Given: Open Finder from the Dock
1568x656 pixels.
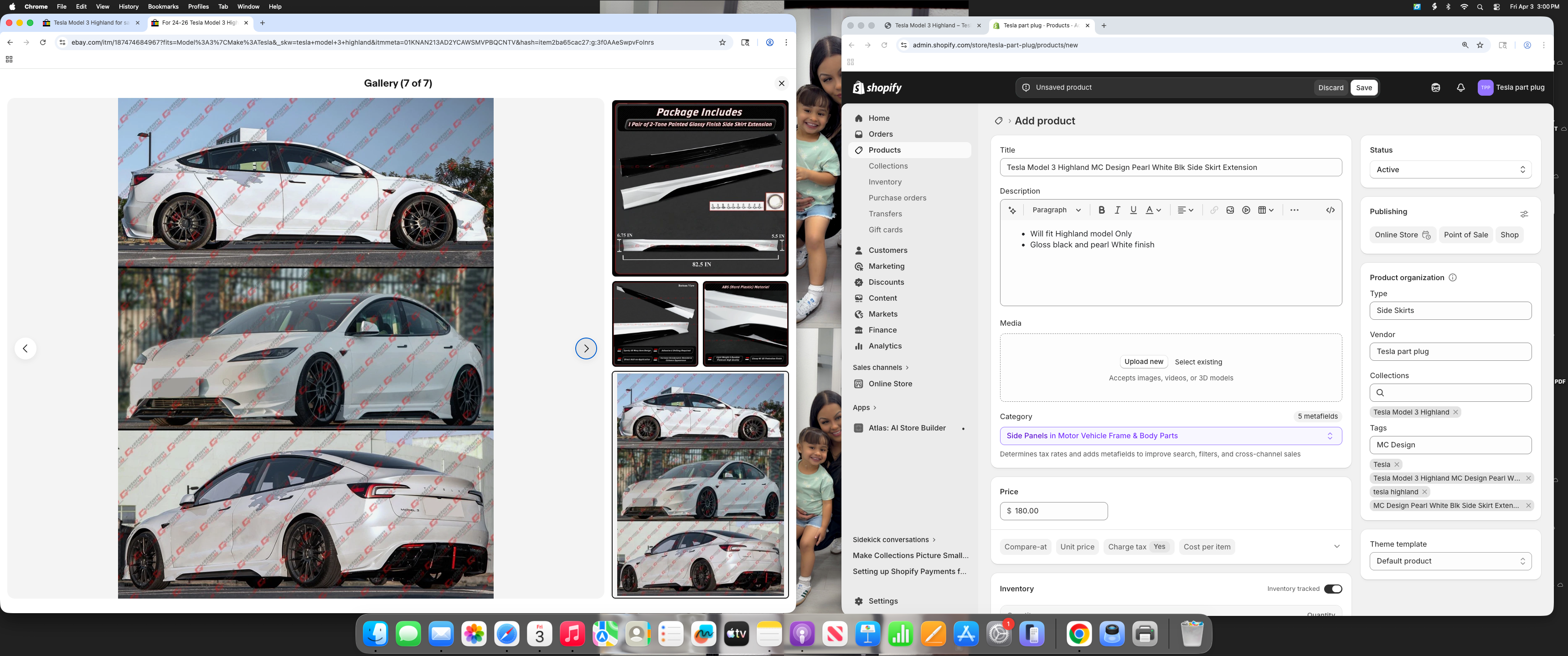Looking at the screenshot, I should tap(376, 635).
